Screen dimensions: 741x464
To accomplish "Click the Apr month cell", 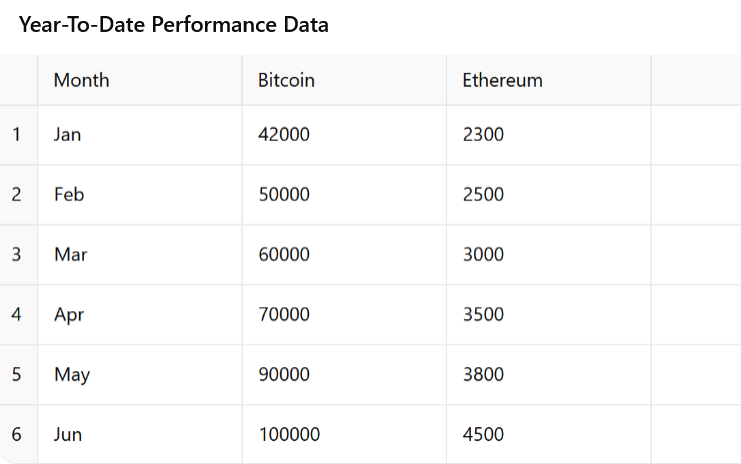I will (x=140, y=315).
